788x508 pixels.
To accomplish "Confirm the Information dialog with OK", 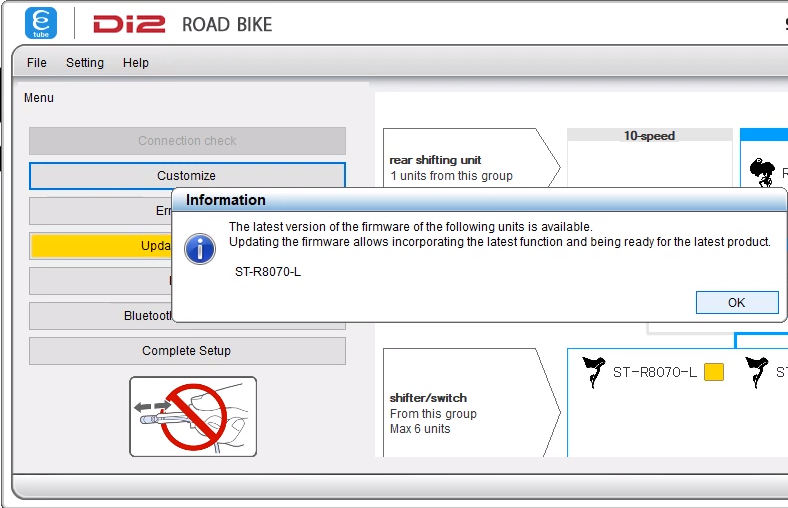I will coord(737,302).
